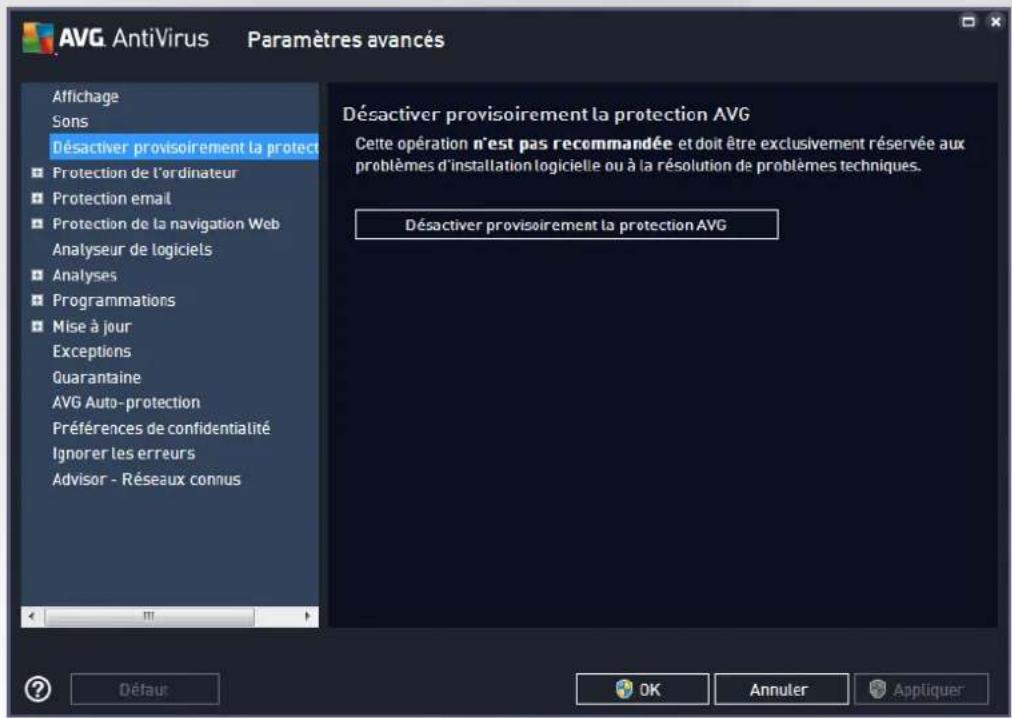Open Advisor - Réseaux connus

[146, 479]
